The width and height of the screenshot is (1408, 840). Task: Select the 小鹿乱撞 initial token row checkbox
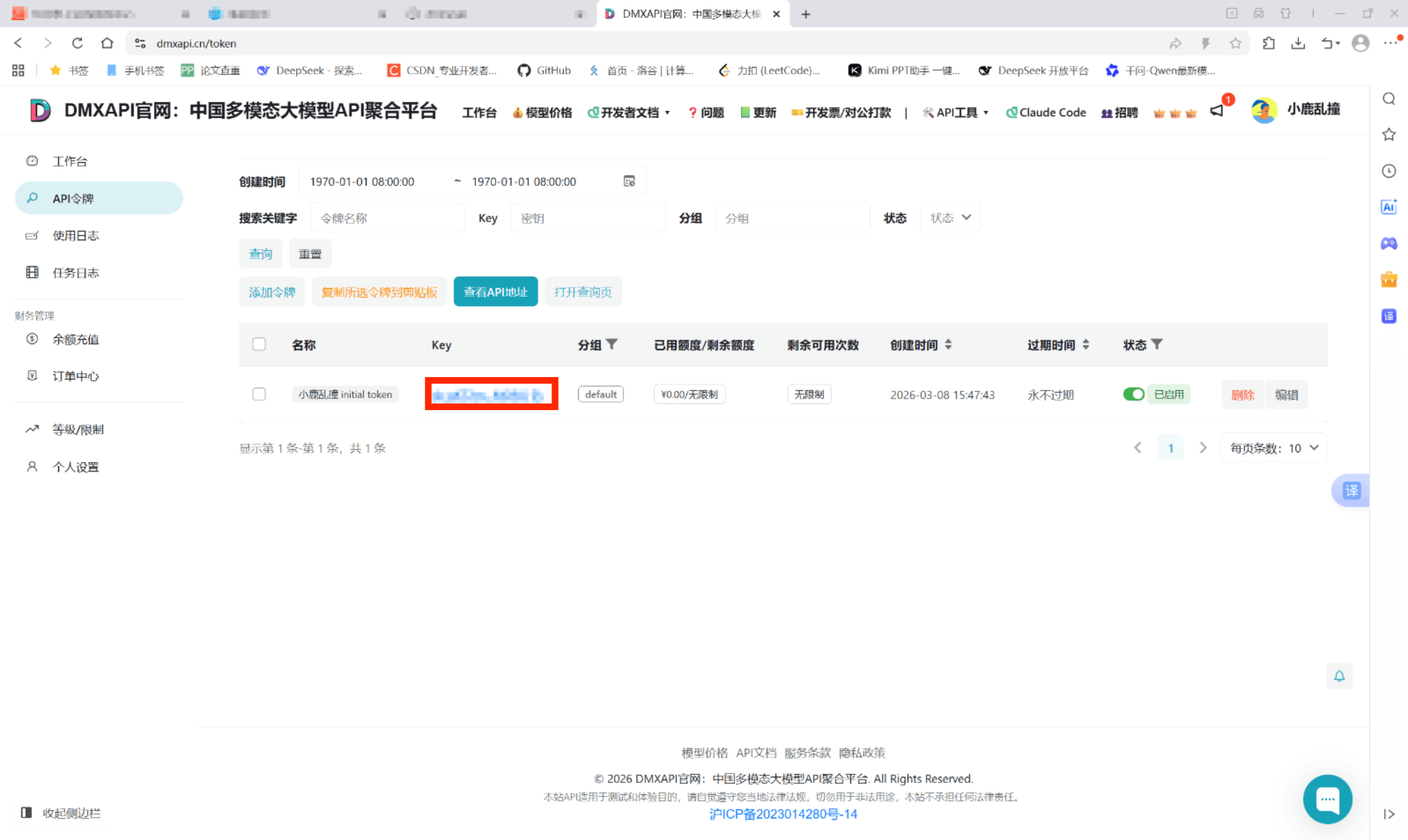click(258, 394)
